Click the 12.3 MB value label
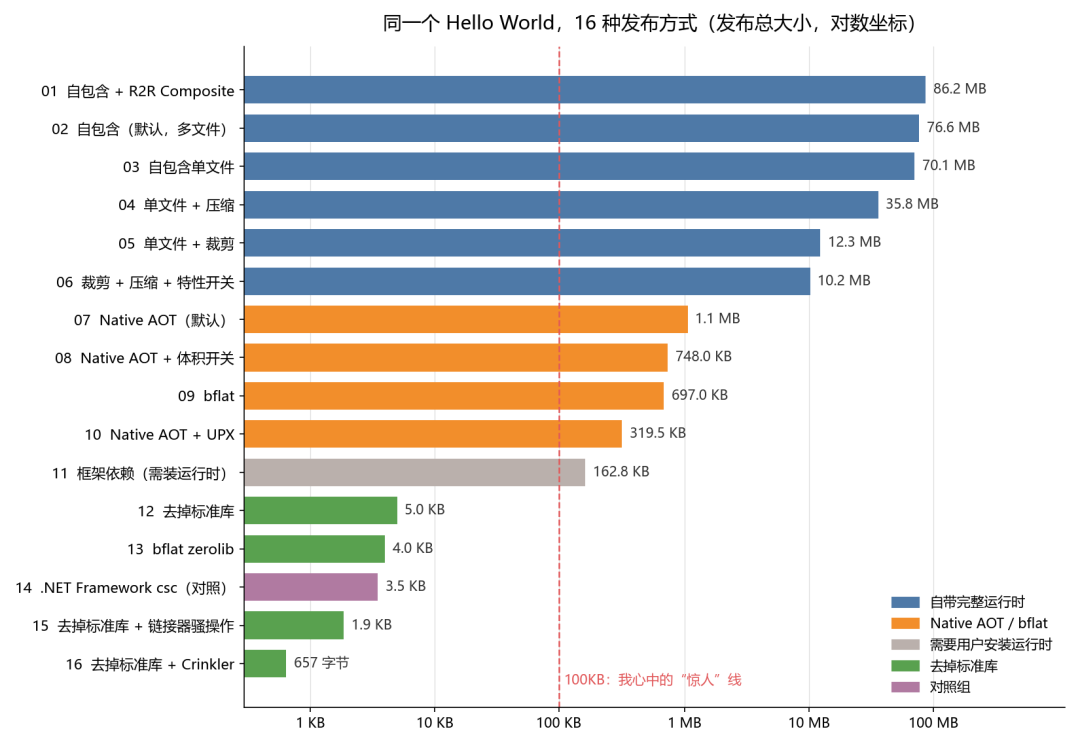Screen dimensions: 1080x746 pyautogui.click(x=854, y=242)
